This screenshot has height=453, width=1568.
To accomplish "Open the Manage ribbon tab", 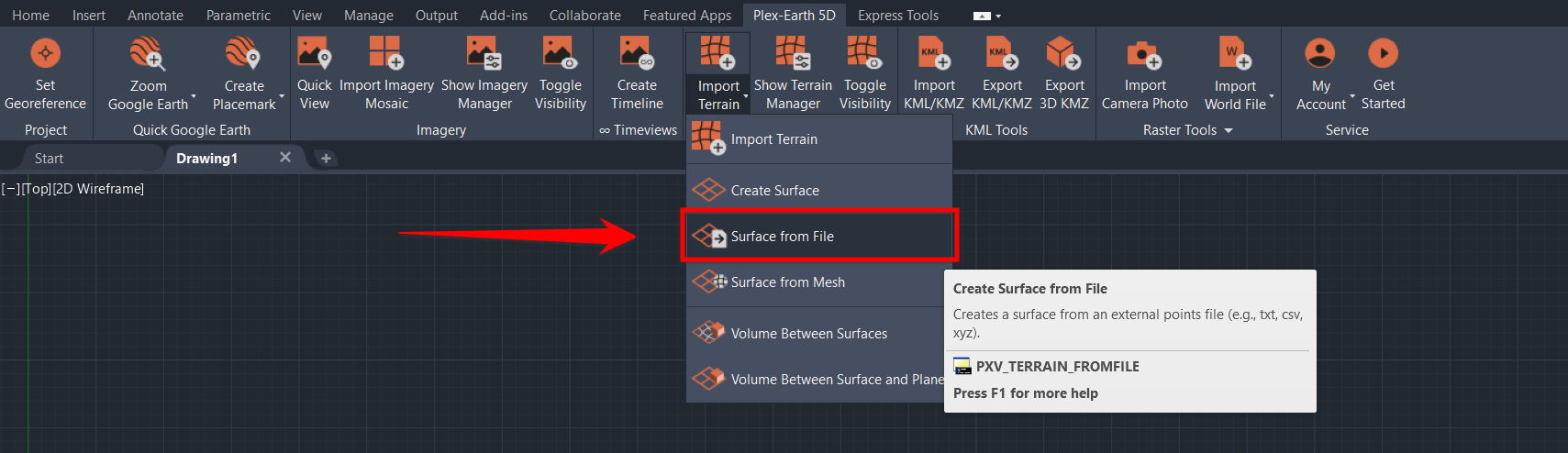I will pos(369,15).
